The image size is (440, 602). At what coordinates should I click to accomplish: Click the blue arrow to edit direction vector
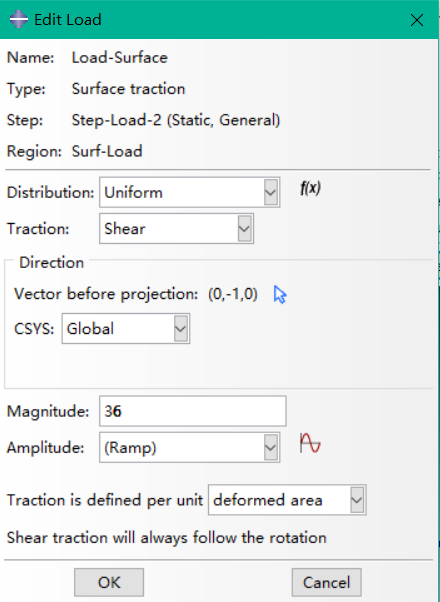pos(280,295)
